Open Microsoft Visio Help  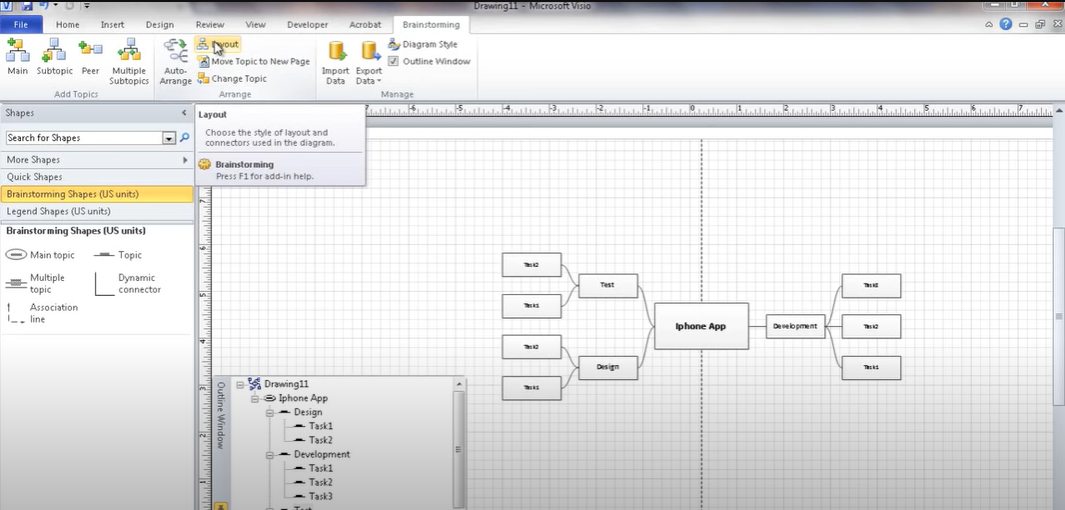(x=1006, y=24)
